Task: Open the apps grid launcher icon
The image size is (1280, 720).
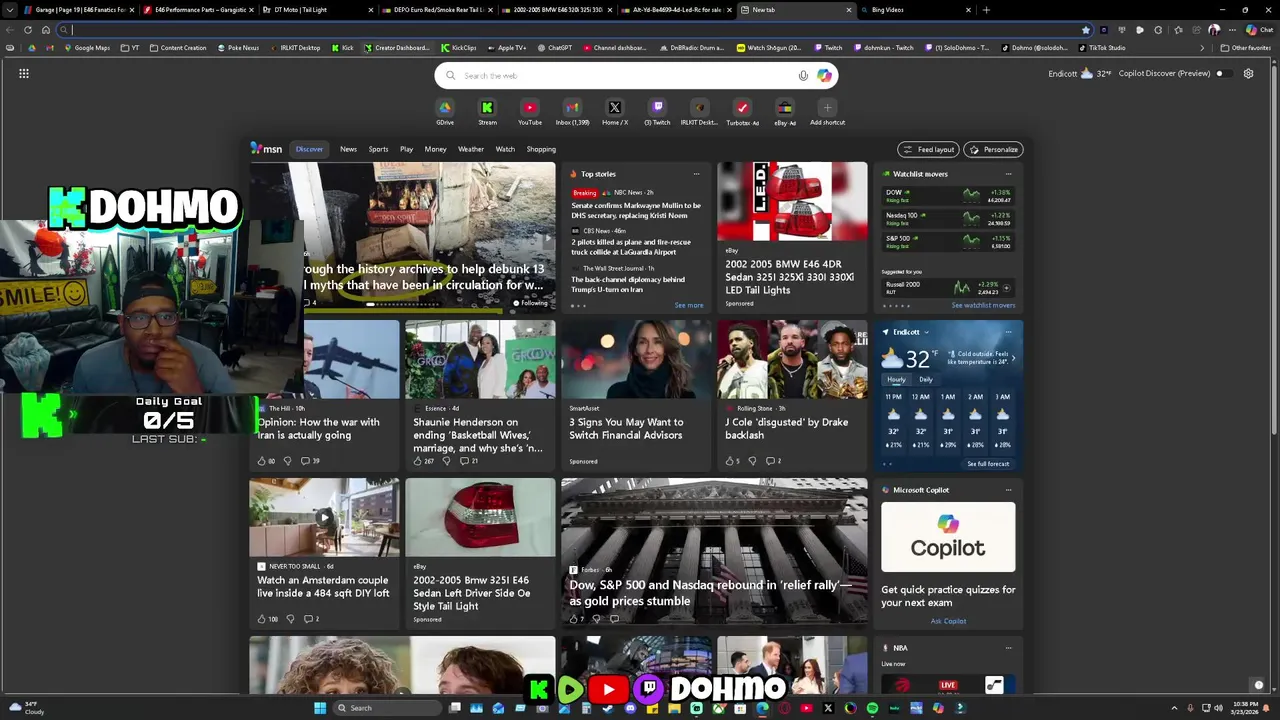Action: [x=24, y=73]
